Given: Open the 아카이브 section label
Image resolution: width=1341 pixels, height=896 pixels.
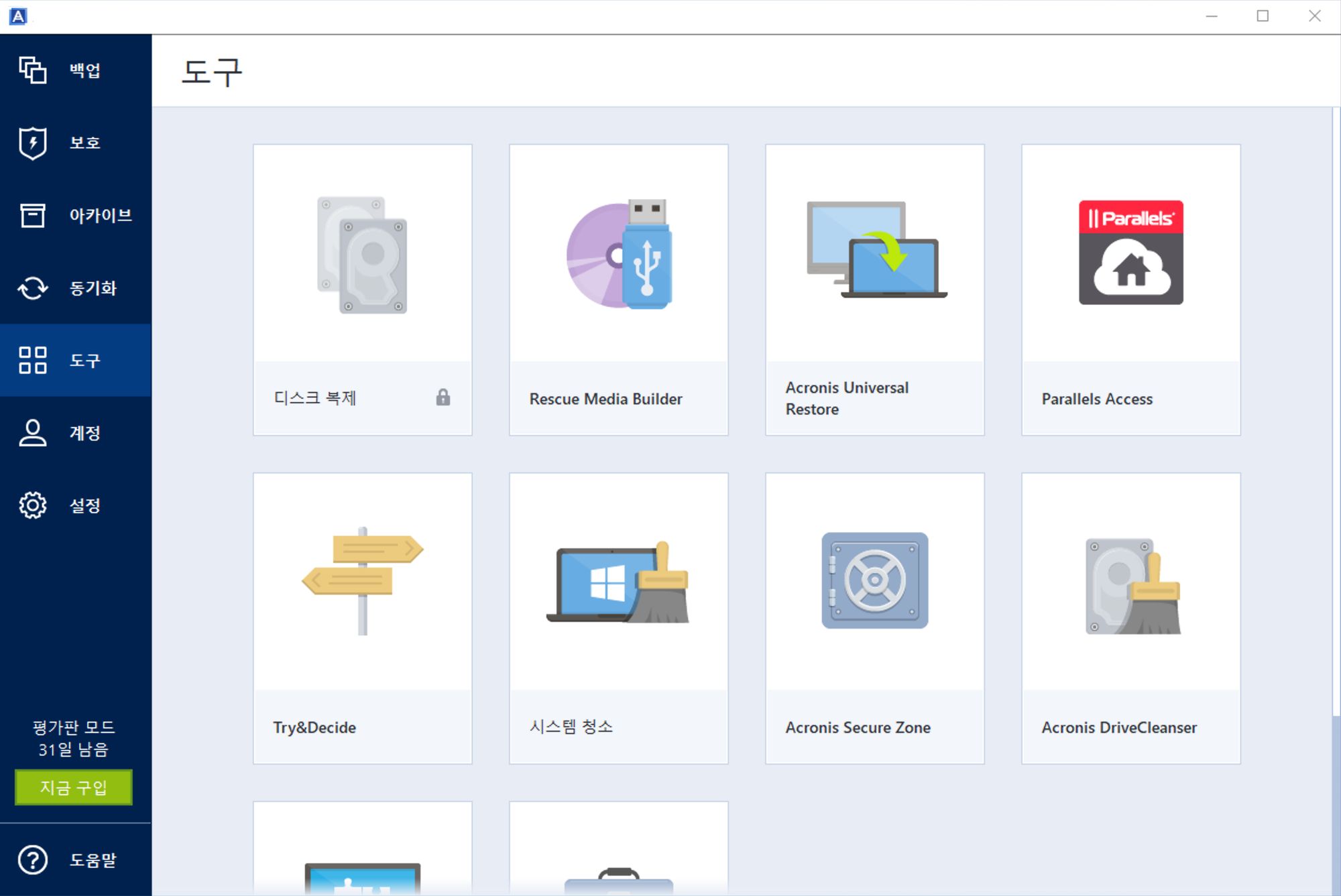Looking at the screenshot, I should click(x=101, y=215).
